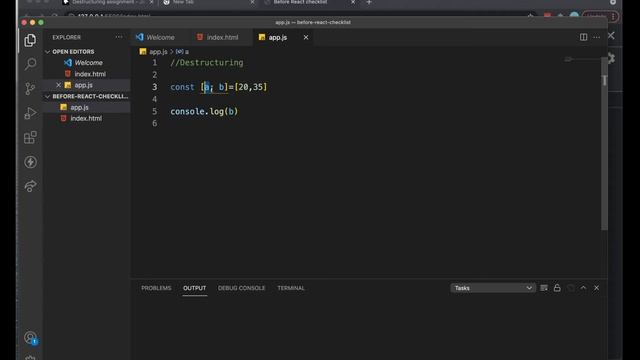The height and width of the screenshot is (360, 640).
Task: Click console.log(b) on line 5
Action: click(204, 111)
